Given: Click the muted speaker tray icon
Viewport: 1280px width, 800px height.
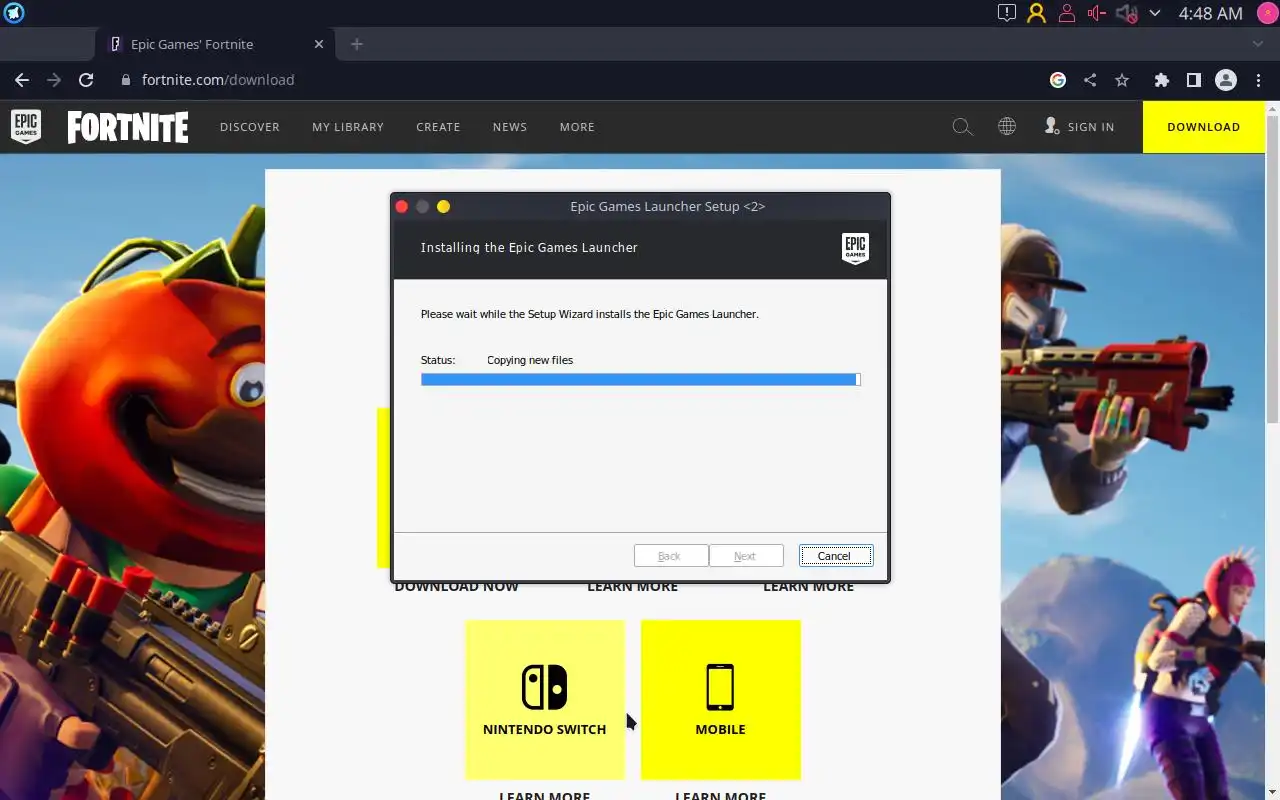Looking at the screenshot, I should (1127, 13).
